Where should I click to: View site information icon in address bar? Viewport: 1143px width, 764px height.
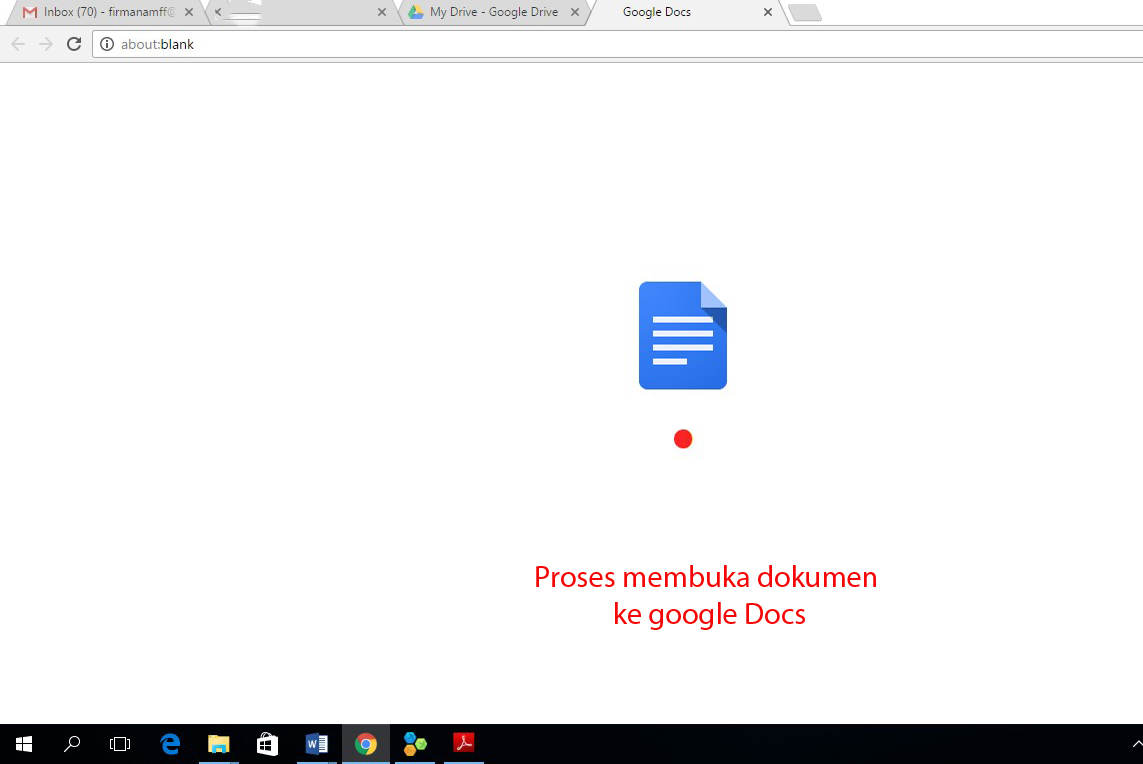[107, 44]
